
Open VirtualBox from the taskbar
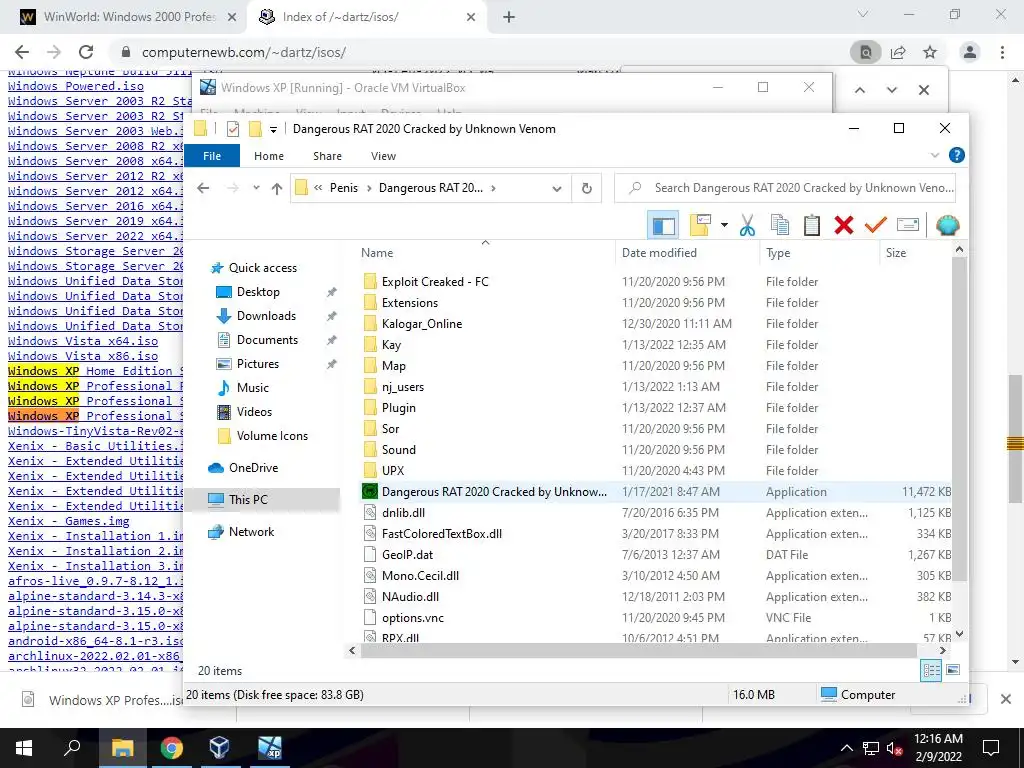click(x=219, y=748)
